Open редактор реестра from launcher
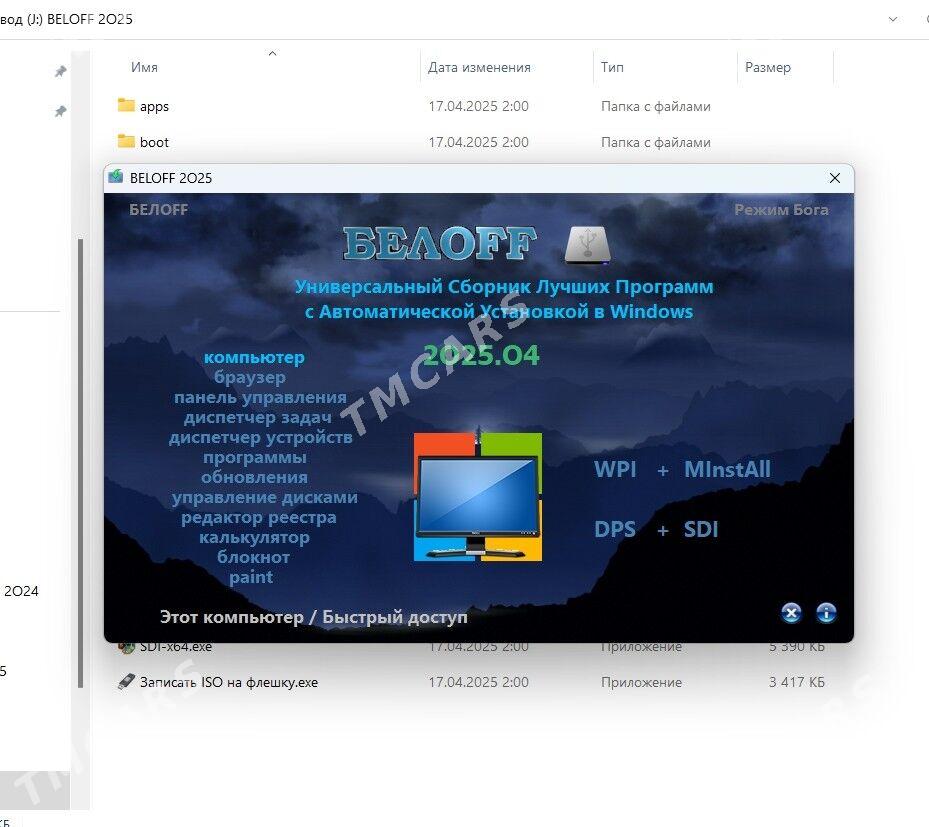 (x=259, y=517)
